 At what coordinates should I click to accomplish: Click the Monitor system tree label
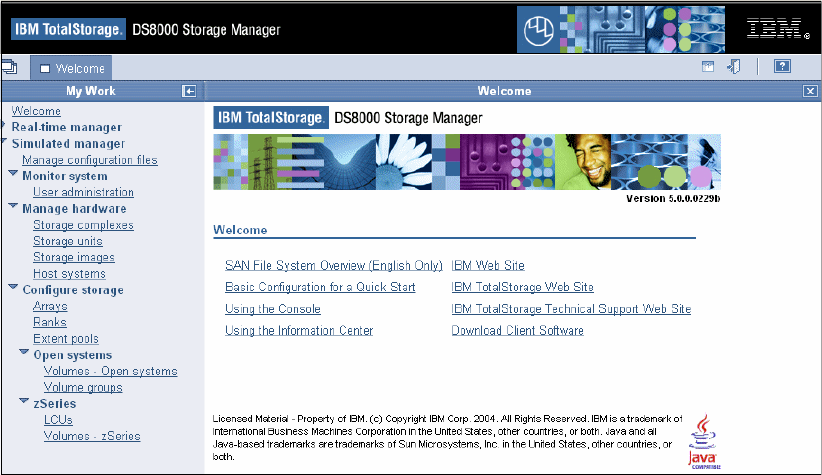pos(65,176)
